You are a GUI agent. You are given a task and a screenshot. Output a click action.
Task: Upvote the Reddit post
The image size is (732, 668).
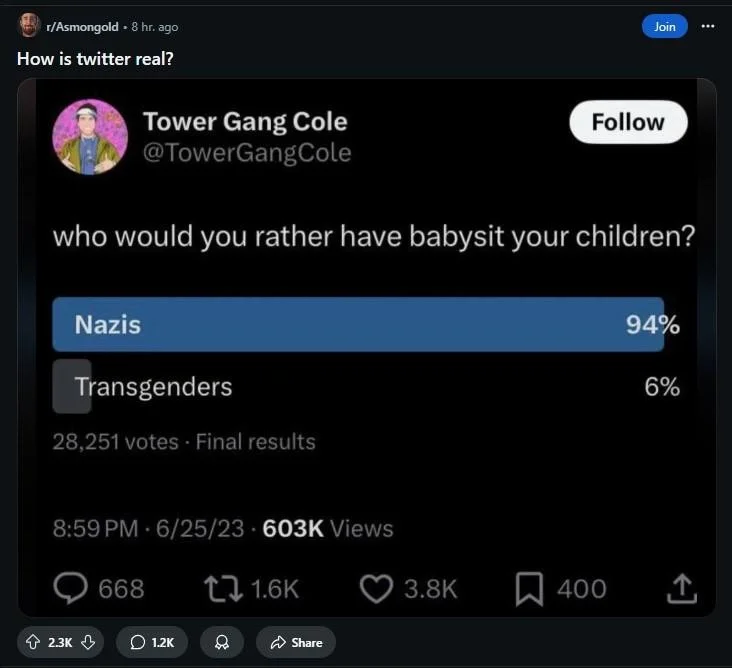[32, 642]
